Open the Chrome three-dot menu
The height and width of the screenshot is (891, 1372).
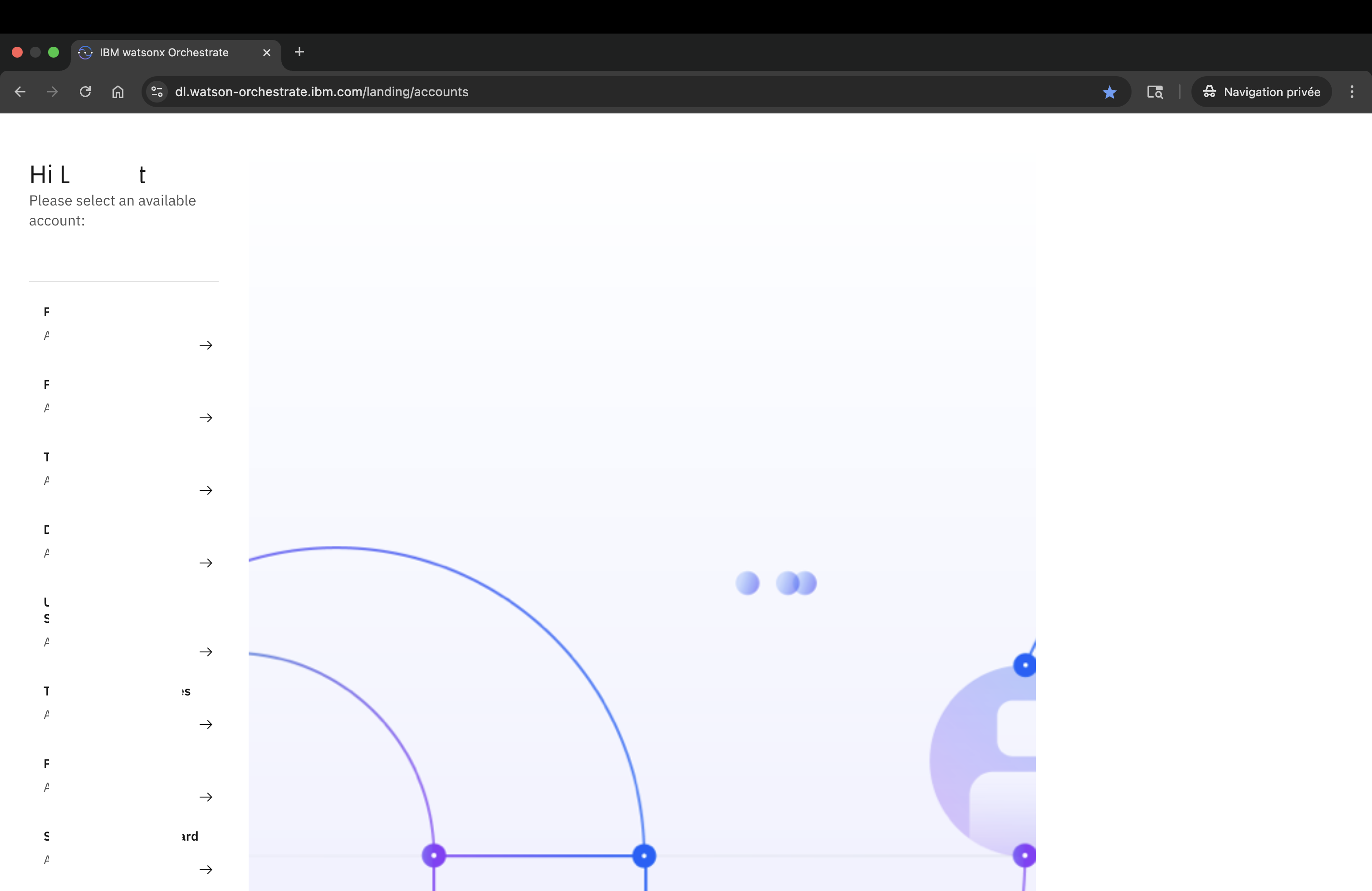1351,92
